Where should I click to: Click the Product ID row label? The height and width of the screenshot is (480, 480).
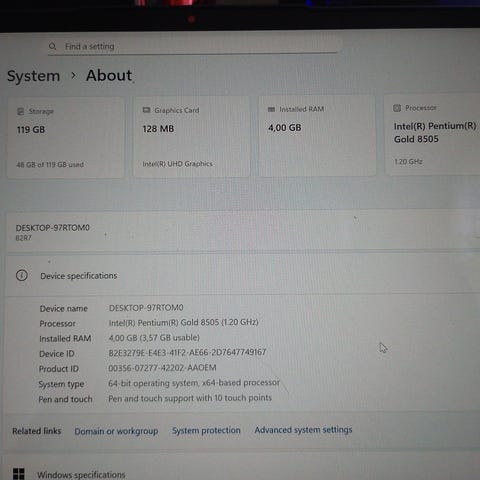pos(59,369)
